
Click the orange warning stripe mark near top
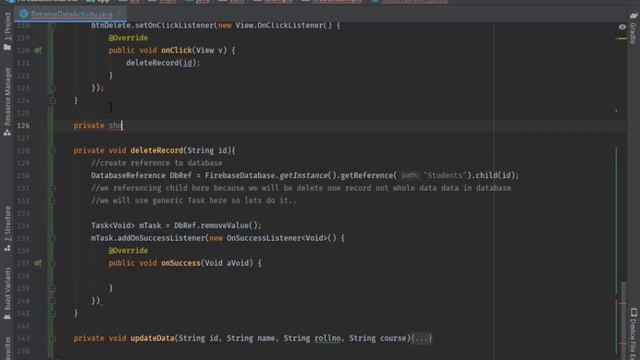(622, 39)
